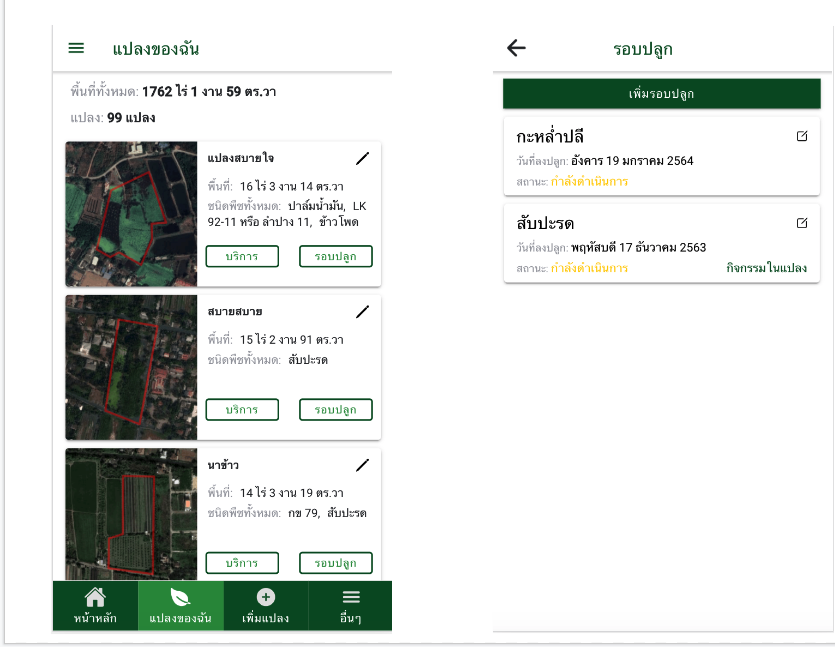Click total area text 1762 ไร่ 1 งาน 59 ตร.วา
Viewport: 835px width, 647px height.
209,92
